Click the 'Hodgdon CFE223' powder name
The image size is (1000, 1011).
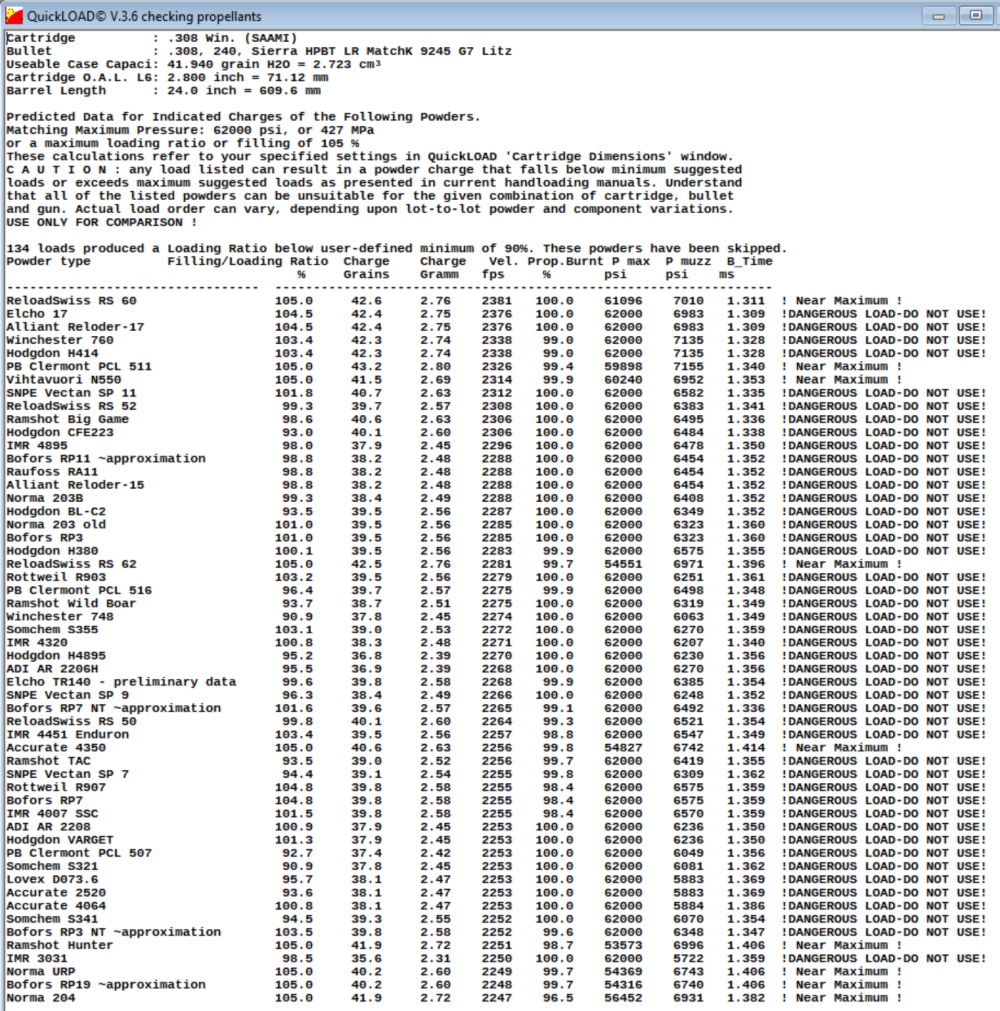[60, 432]
